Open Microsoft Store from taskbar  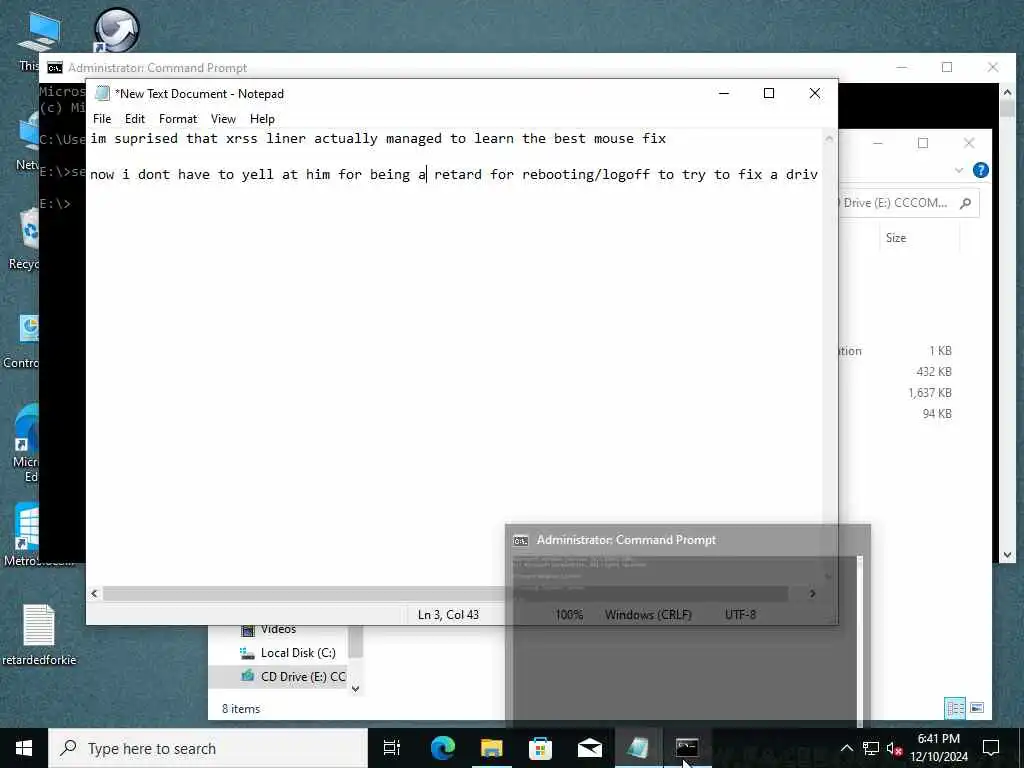click(x=540, y=748)
